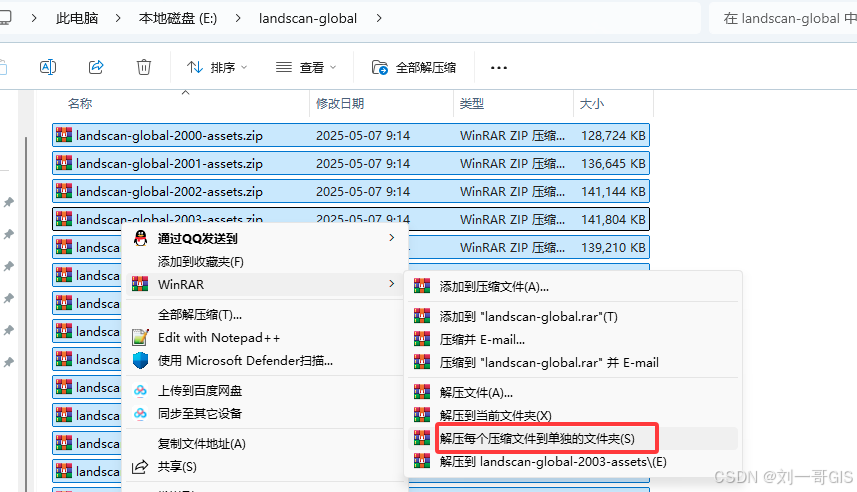Choose 压缩并 E-mail... submenu entry
This screenshot has width=857, height=492.
pos(573,339)
